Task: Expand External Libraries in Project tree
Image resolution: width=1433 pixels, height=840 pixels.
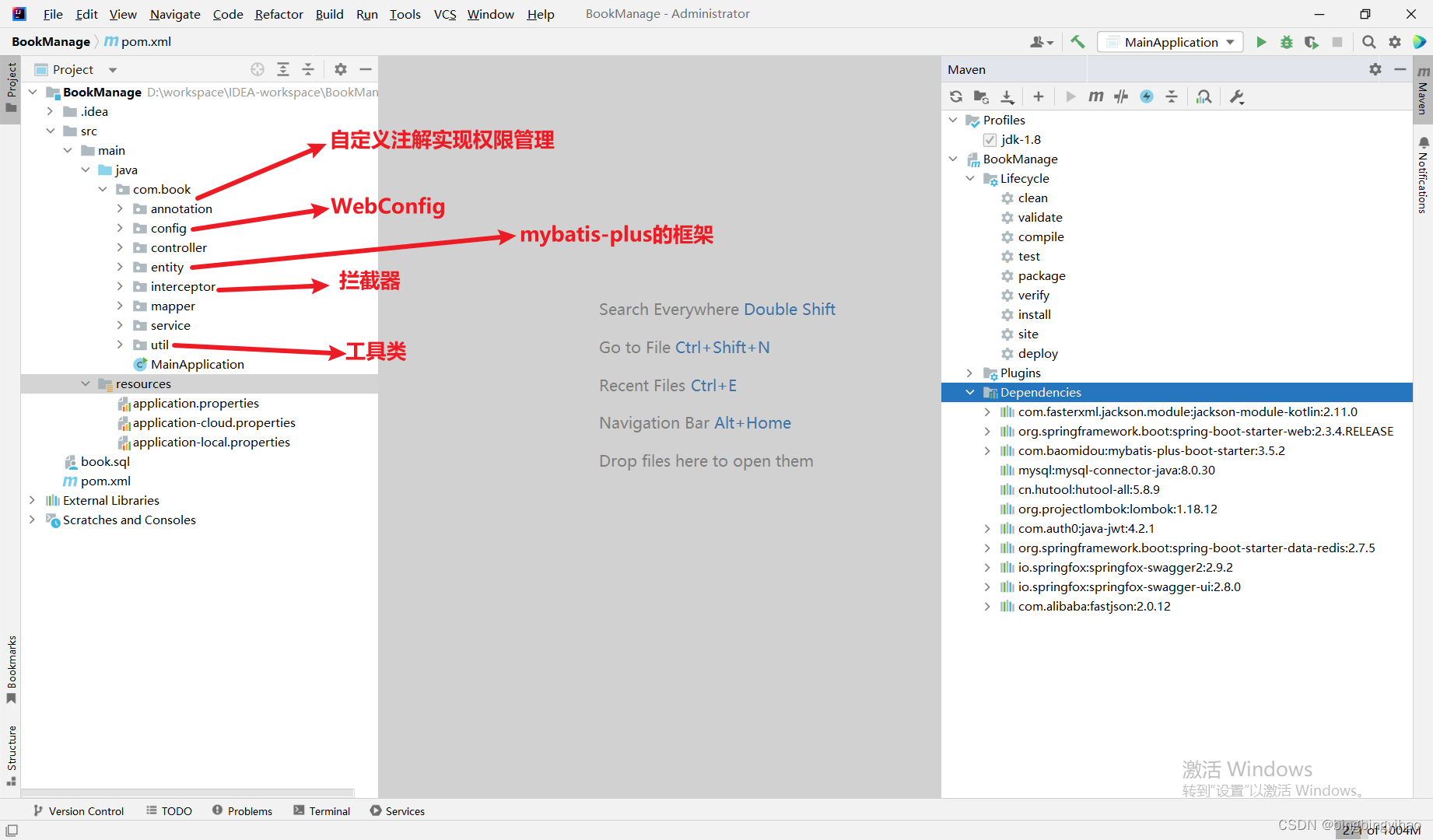Action: [32, 500]
